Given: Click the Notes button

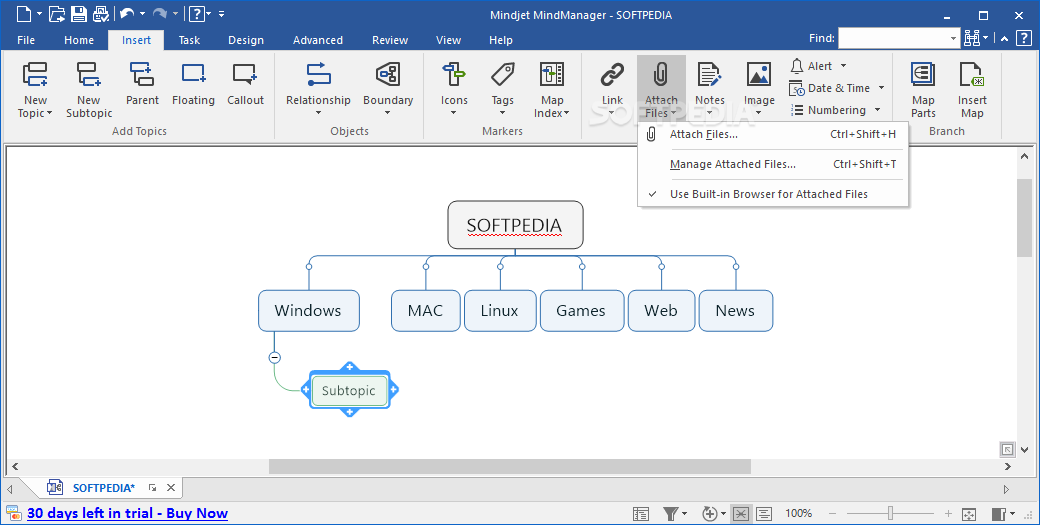Looking at the screenshot, I should click(x=710, y=88).
